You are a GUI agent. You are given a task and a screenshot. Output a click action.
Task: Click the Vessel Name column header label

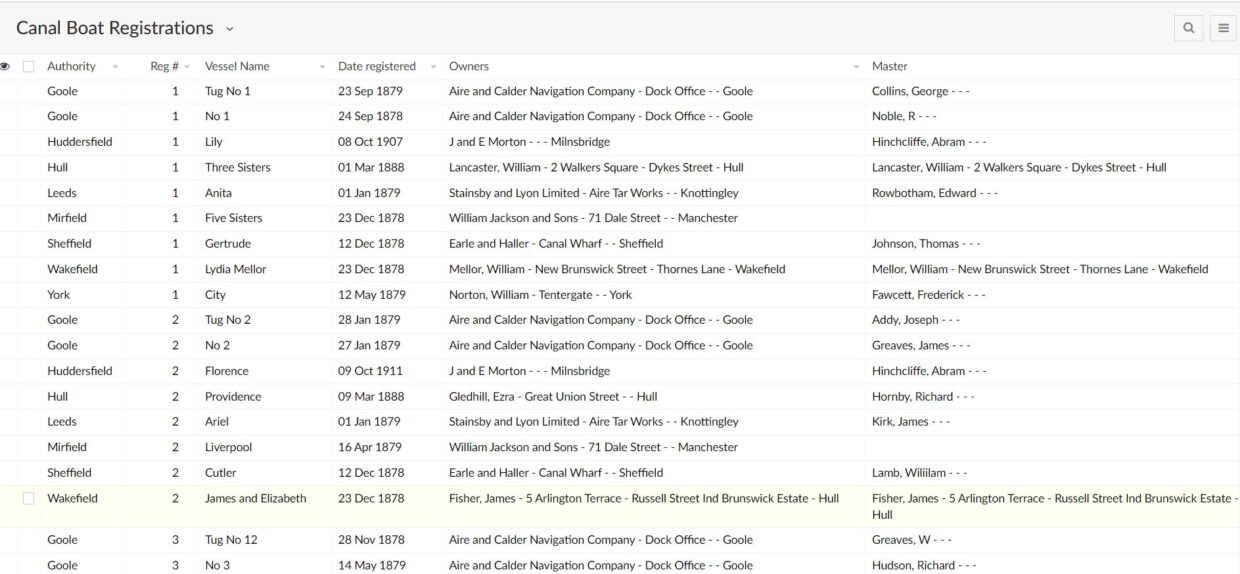pyautogui.click(x=237, y=67)
